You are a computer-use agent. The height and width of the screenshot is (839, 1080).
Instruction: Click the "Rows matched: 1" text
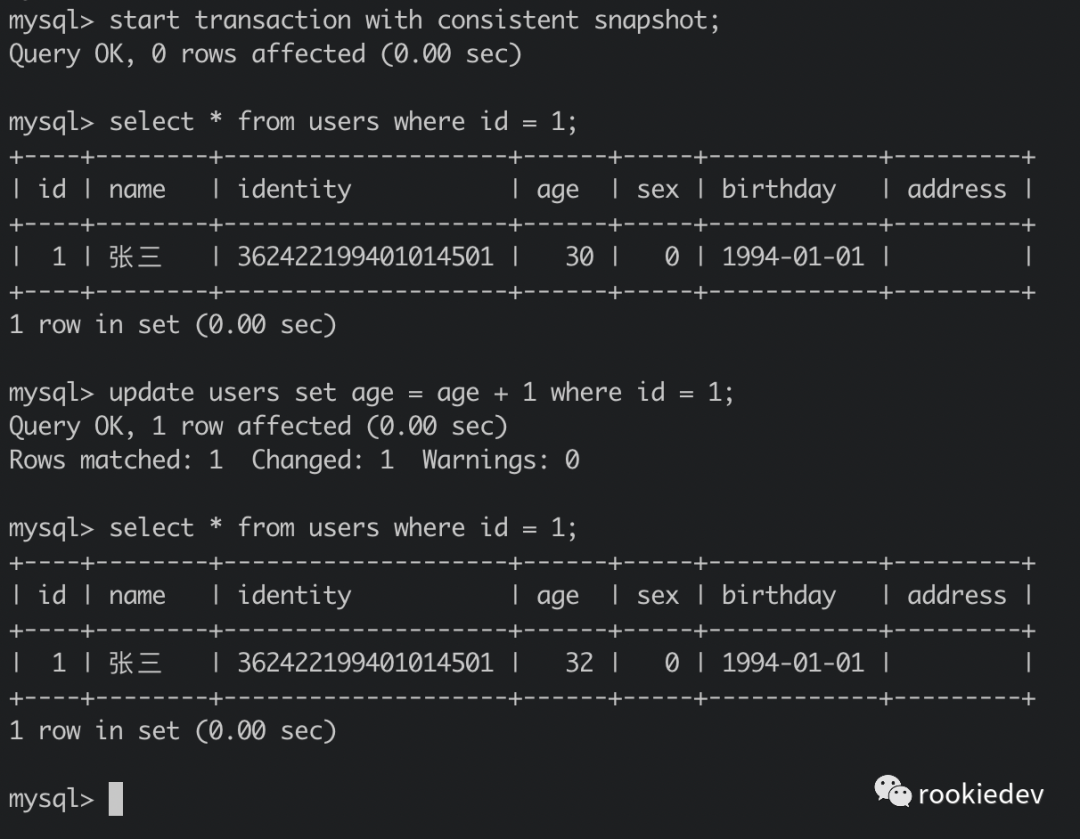116,460
